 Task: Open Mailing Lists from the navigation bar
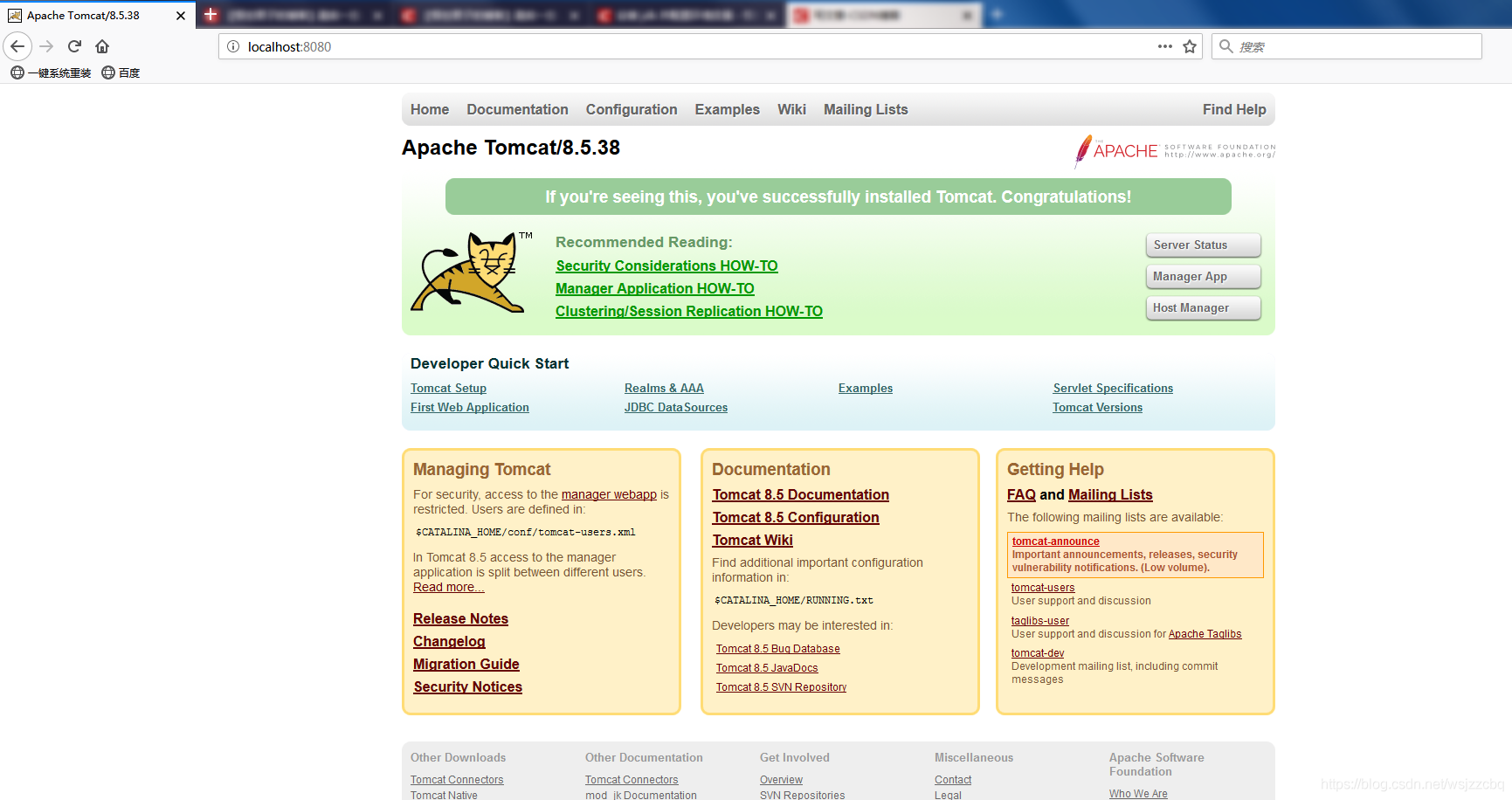(x=865, y=109)
